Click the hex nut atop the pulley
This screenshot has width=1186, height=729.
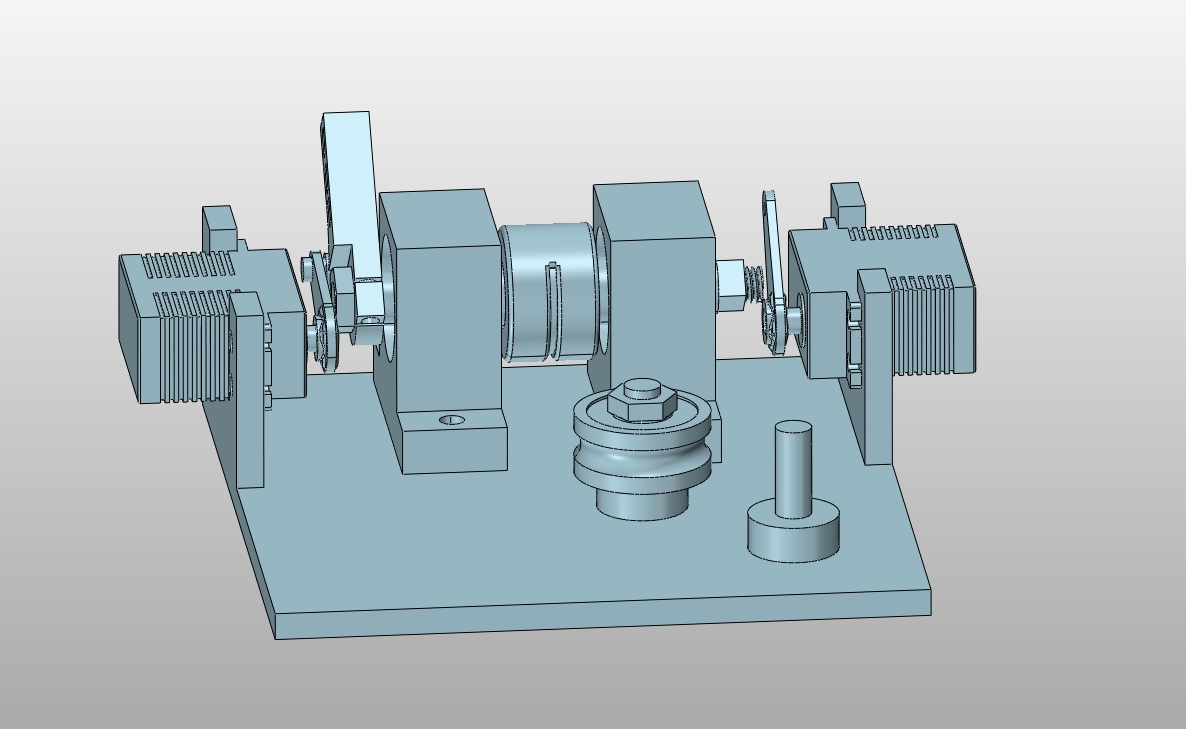(642, 398)
